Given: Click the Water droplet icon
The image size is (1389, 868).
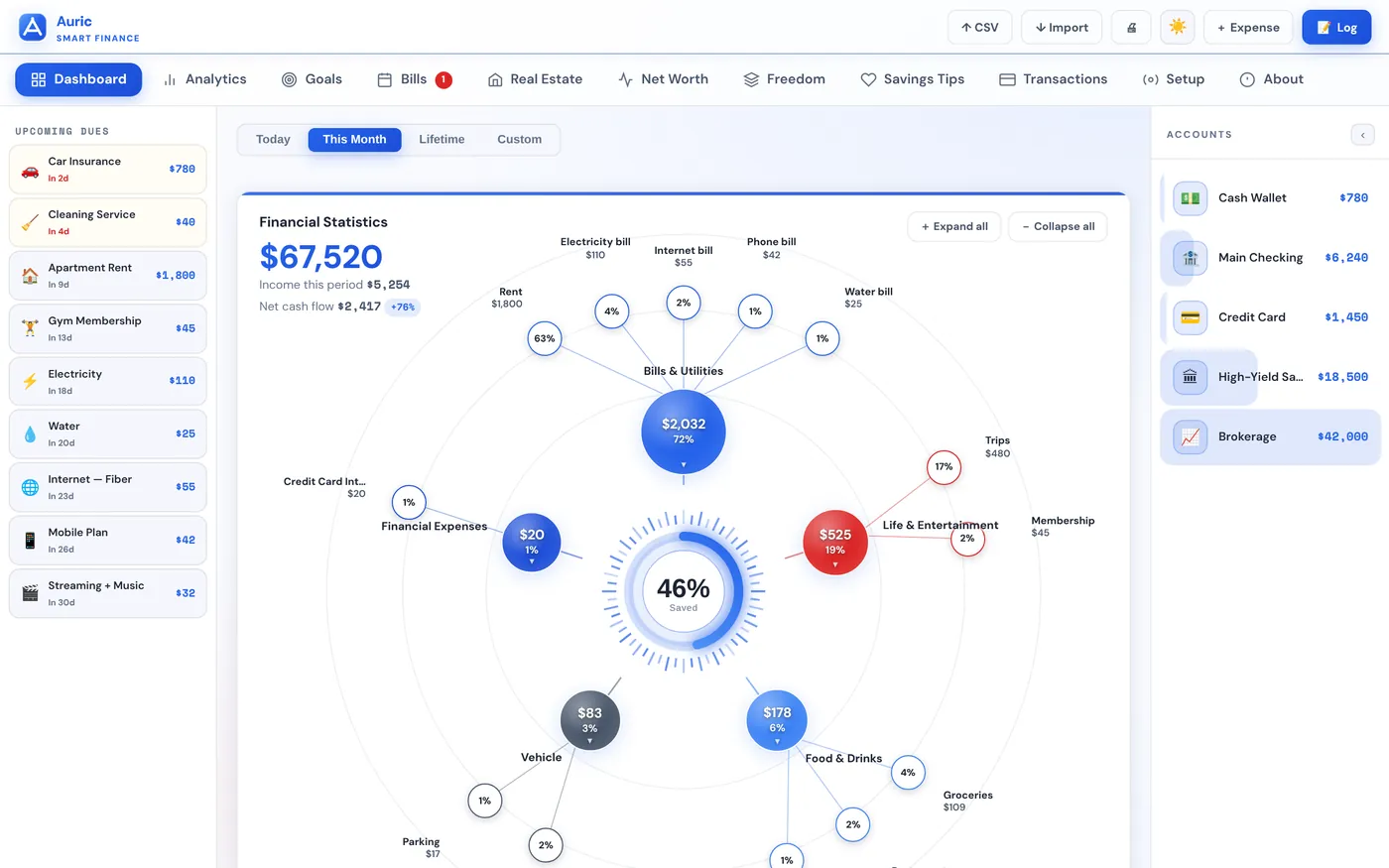Looking at the screenshot, I should (30, 434).
